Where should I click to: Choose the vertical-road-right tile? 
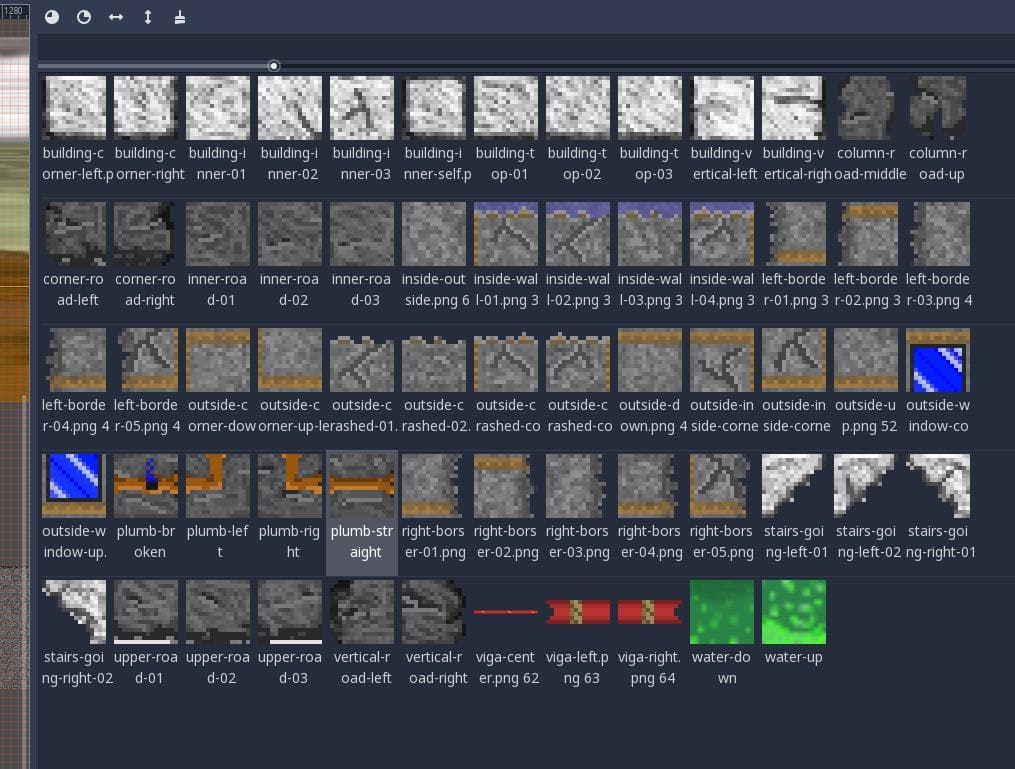coord(434,633)
